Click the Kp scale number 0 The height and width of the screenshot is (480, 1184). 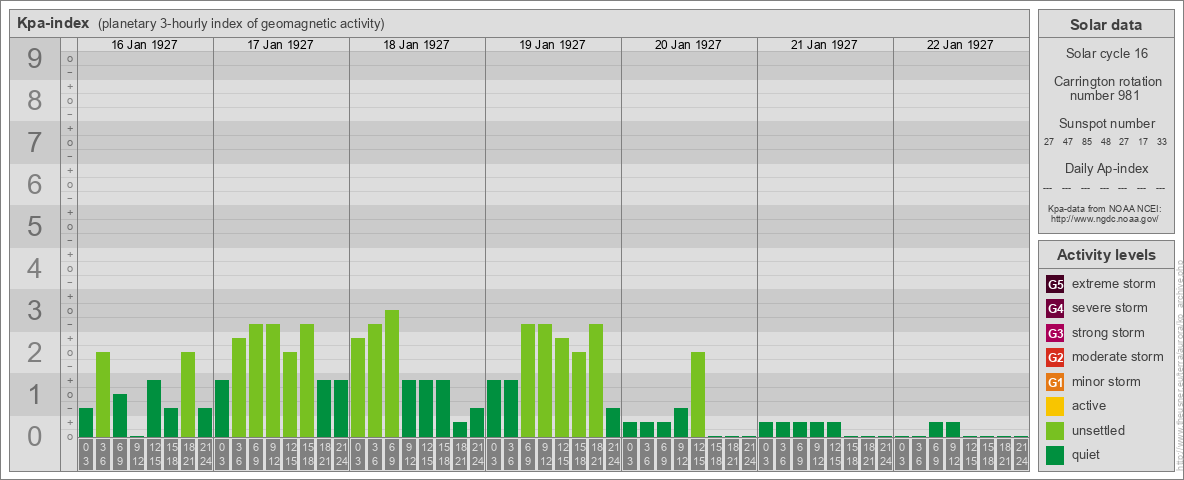tap(34, 436)
